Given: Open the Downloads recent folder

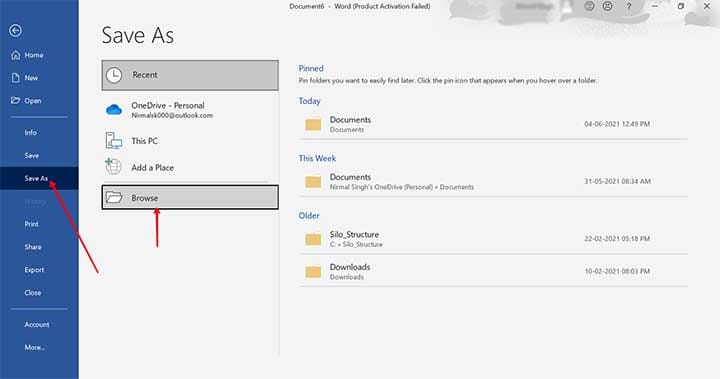Looking at the screenshot, I should [494, 272].
